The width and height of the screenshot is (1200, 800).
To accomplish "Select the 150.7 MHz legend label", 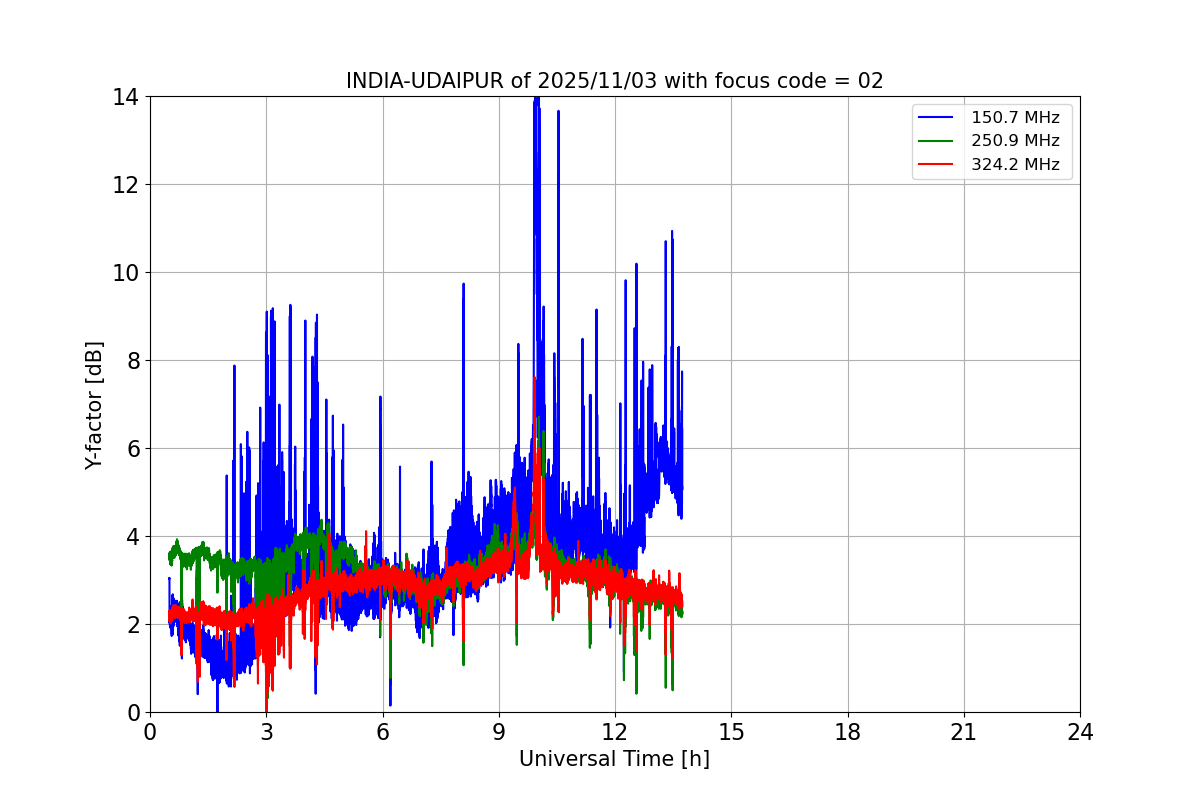I will (1015, 117).
